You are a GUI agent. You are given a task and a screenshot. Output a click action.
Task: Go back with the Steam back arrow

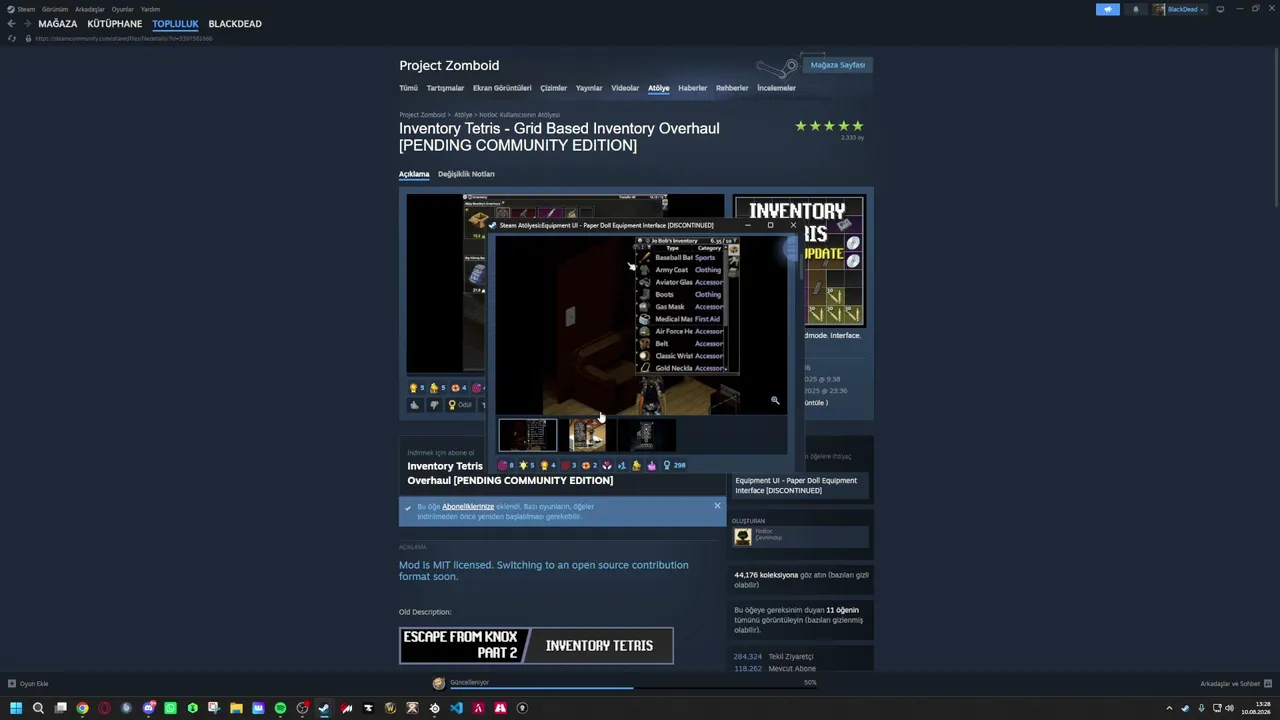coord(12,24)
